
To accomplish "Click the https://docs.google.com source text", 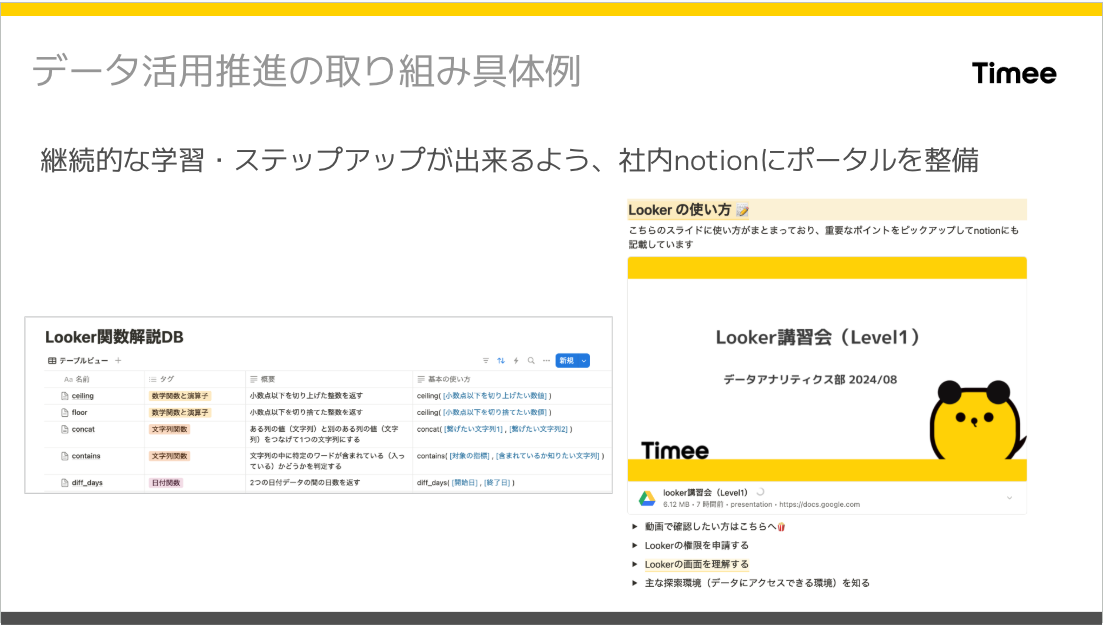I will (820, 505).
